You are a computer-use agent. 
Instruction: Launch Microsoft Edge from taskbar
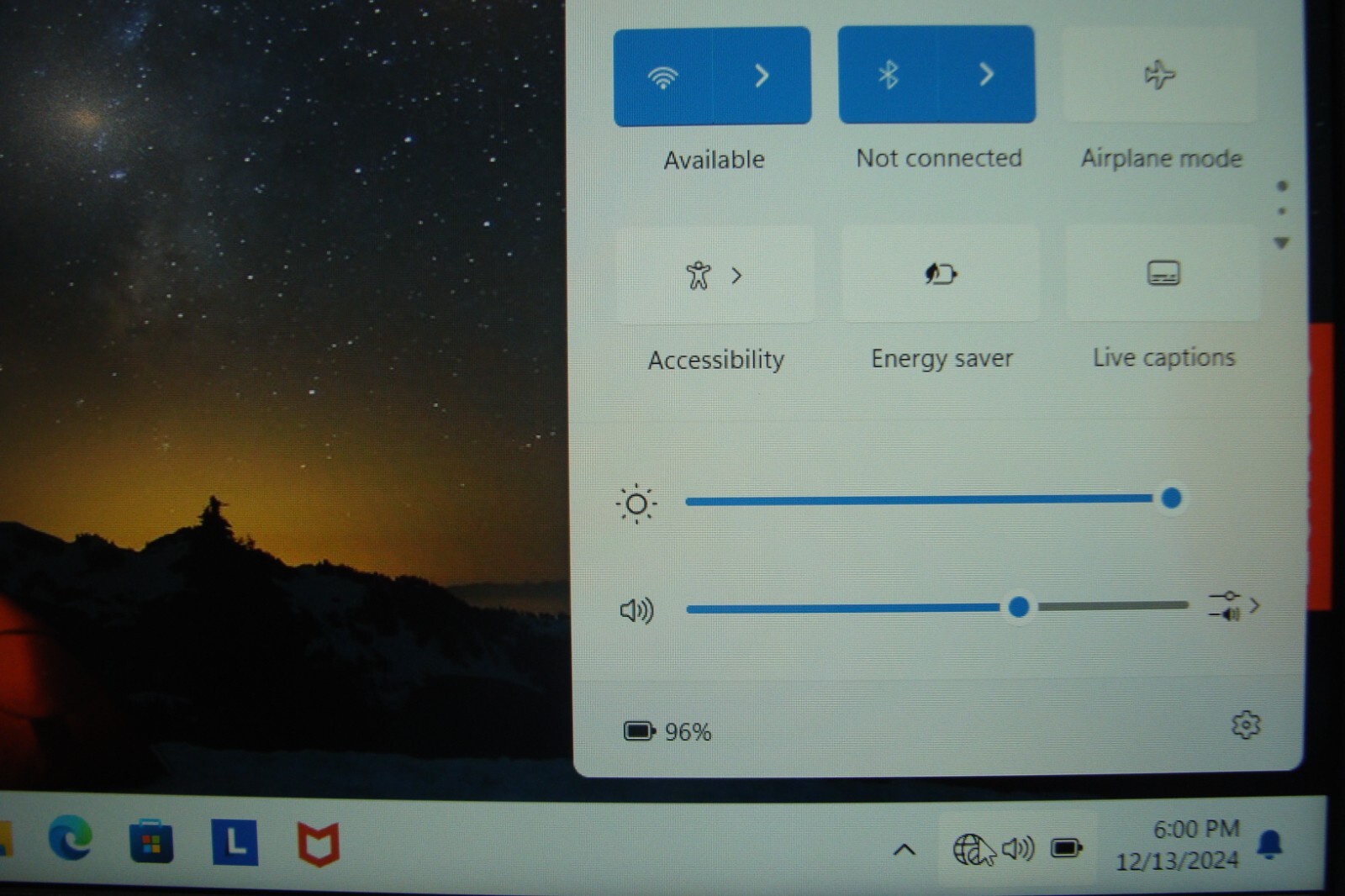(71, 838)
